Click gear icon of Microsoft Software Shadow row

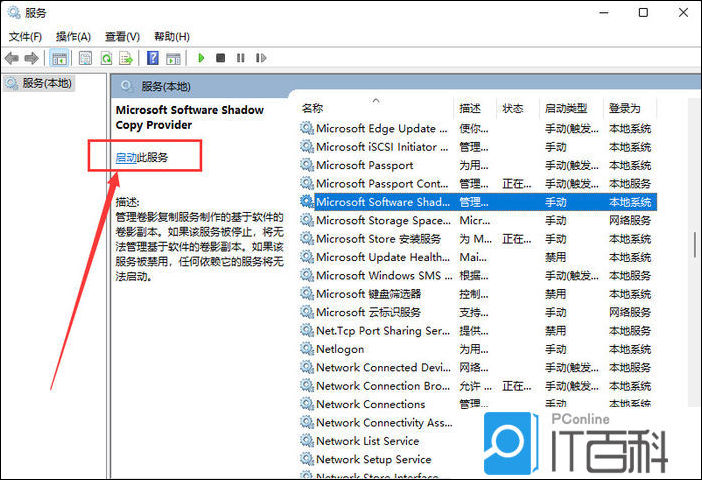point(307,202)
